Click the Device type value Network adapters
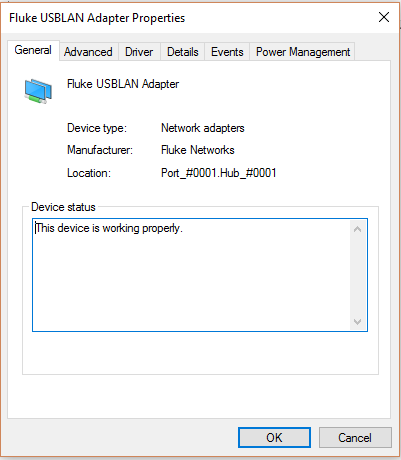 (x=203, y=128)
